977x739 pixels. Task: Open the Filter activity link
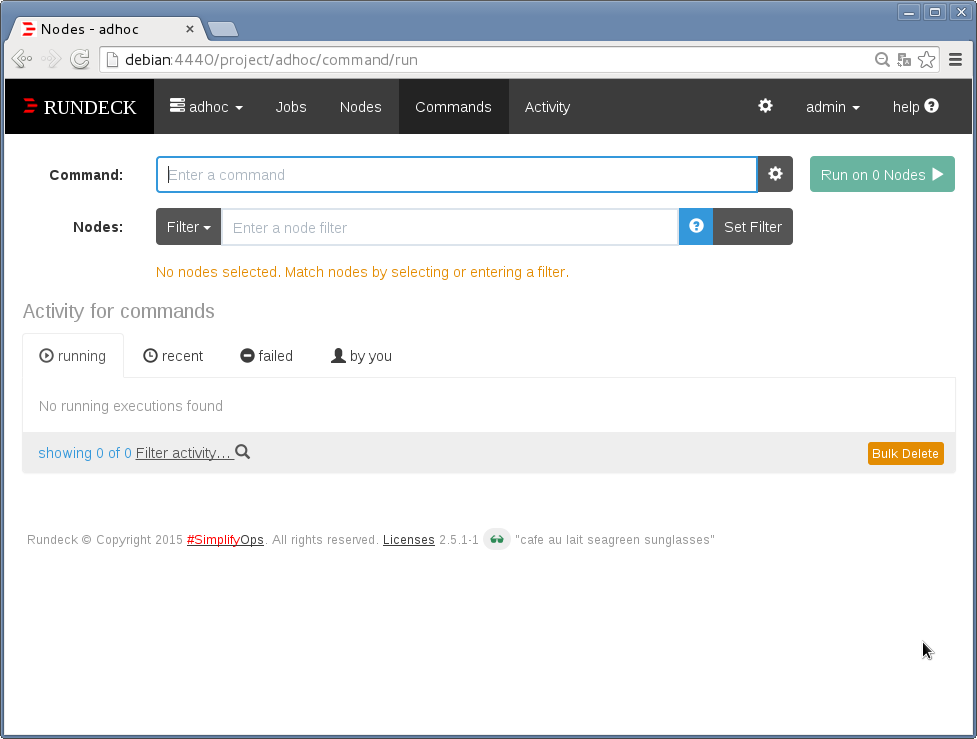(x=193, y=452)
